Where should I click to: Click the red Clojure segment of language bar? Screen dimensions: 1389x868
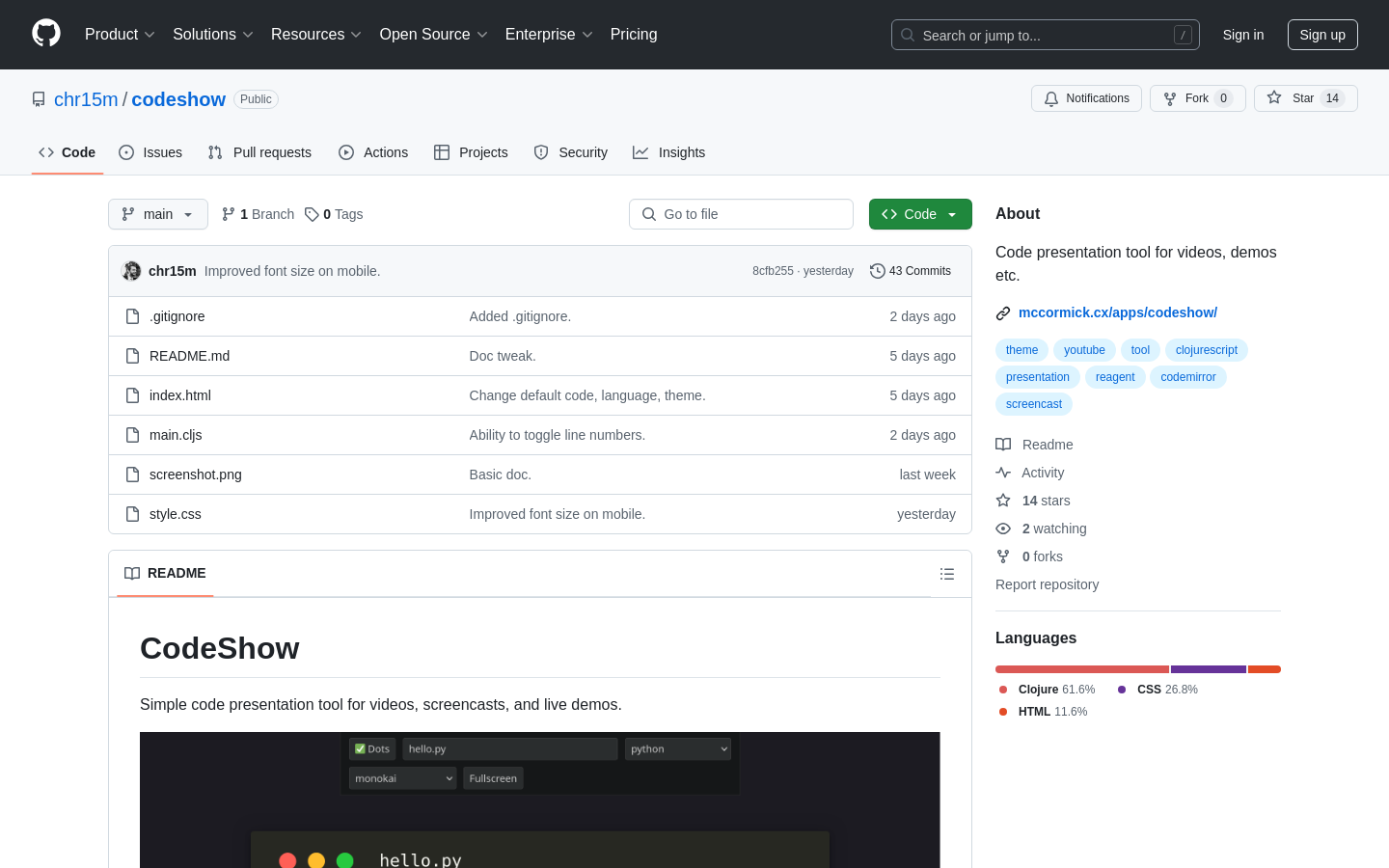pos(1082,669)
